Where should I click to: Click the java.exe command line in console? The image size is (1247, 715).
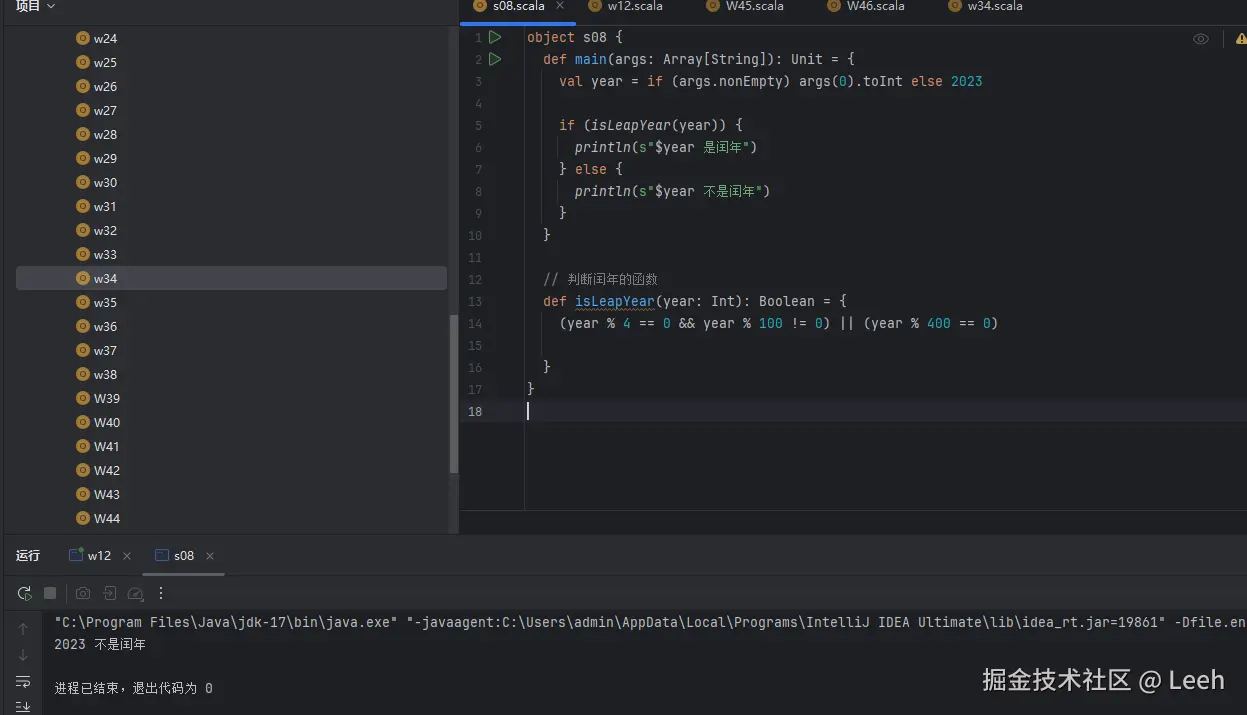(x=650, y=622)
